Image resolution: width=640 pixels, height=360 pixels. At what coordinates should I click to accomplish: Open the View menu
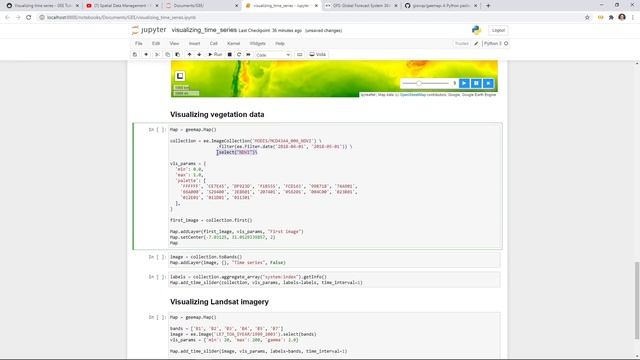tap(174, 43)
